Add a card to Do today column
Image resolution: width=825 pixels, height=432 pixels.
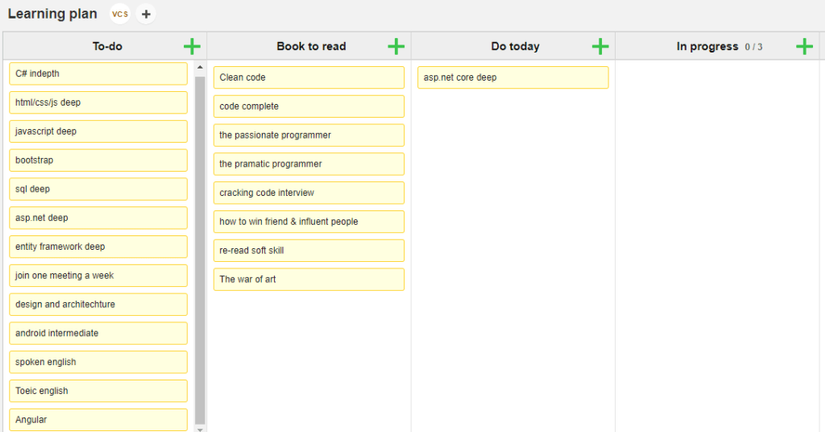pos(600,46)
